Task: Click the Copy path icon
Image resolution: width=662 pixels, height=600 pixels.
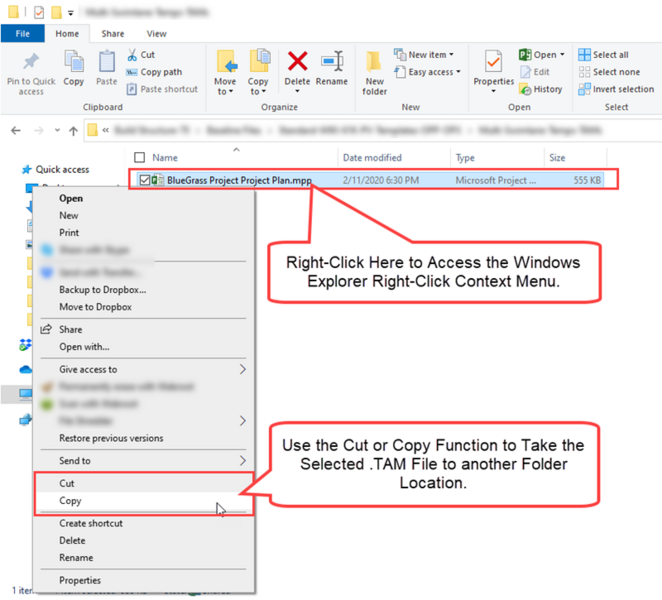Action: pyautogui.click(x=132, y=72)
